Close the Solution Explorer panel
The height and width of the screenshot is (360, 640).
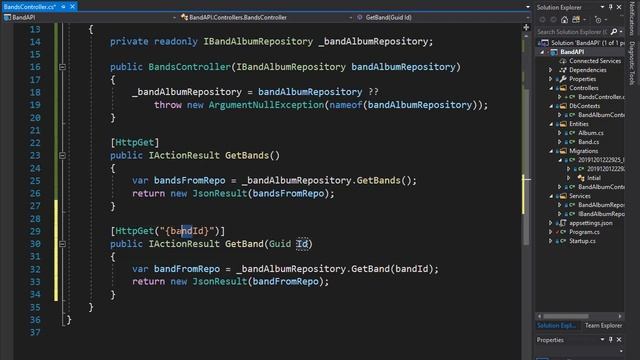pos(619,7)
